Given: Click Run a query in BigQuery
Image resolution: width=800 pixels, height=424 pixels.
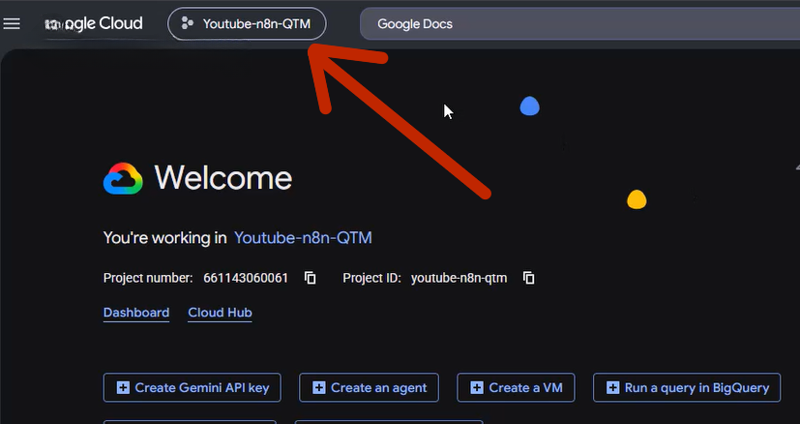Looking at the screenshot, I should tap(687, 388).
